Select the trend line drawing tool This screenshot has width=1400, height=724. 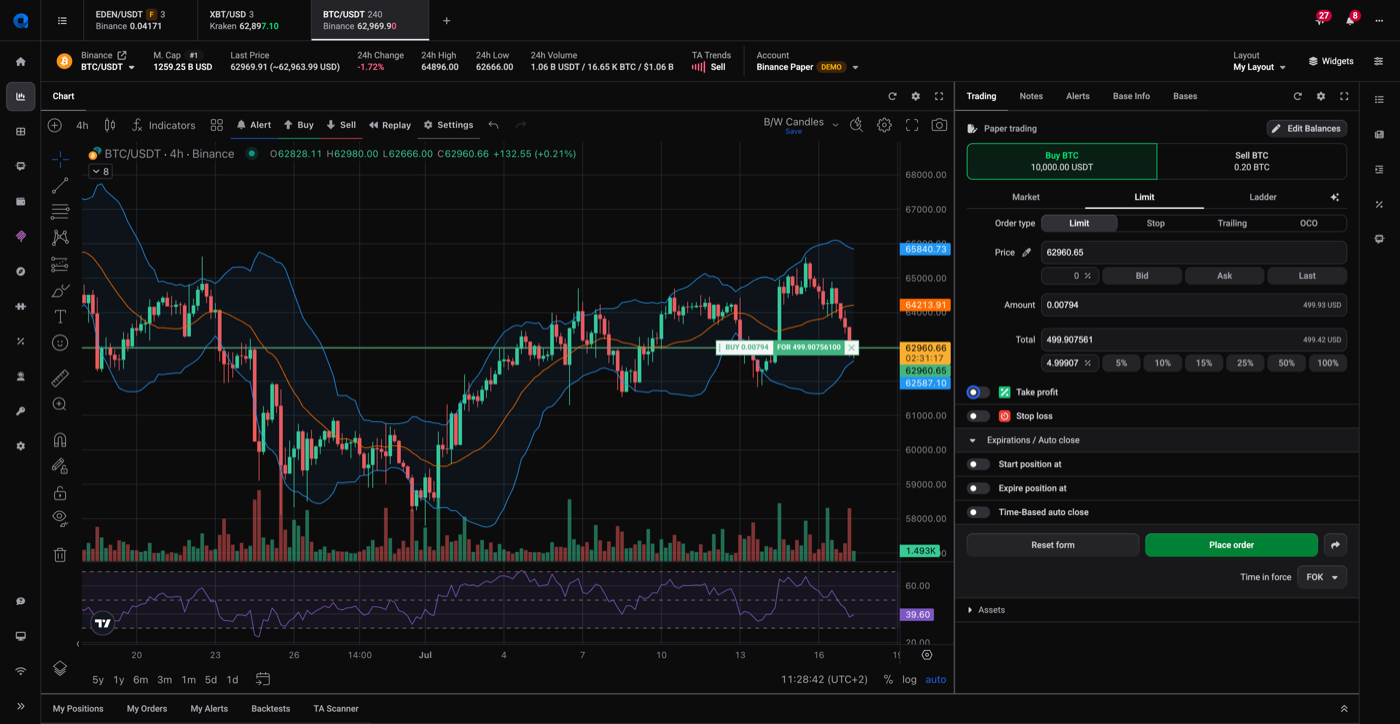click(60, 186)
